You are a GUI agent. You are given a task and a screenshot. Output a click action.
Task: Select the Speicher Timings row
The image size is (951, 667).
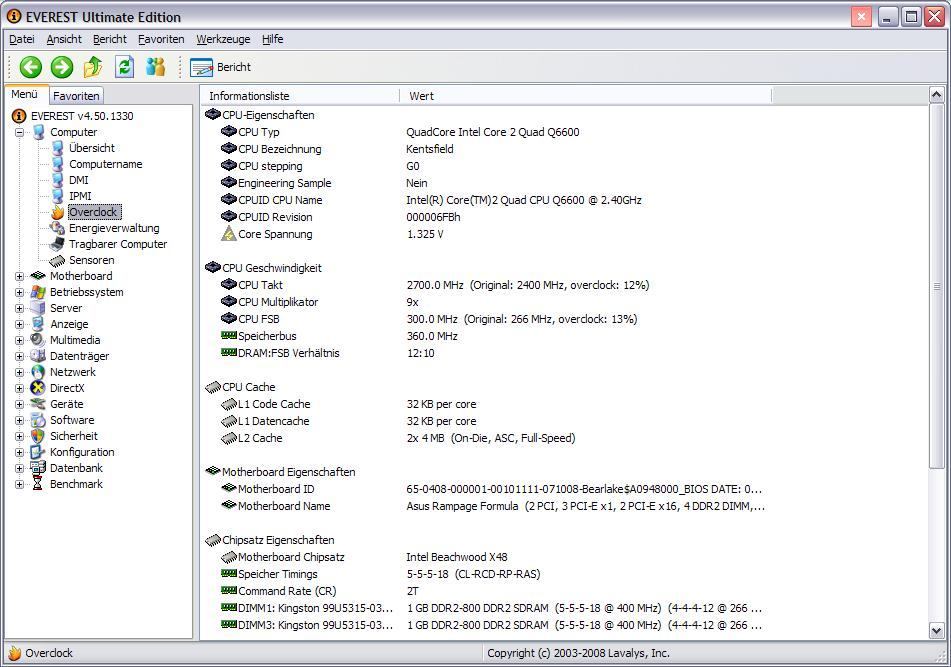point(485,574)
